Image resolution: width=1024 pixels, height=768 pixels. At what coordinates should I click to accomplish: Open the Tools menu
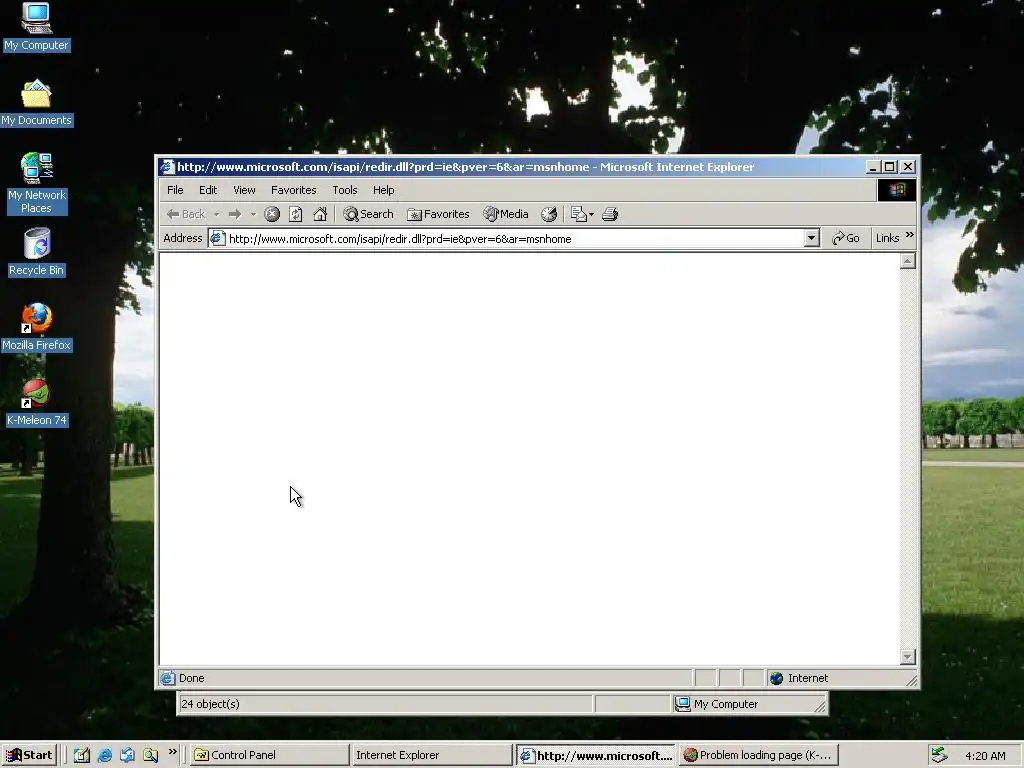(345, 190)
